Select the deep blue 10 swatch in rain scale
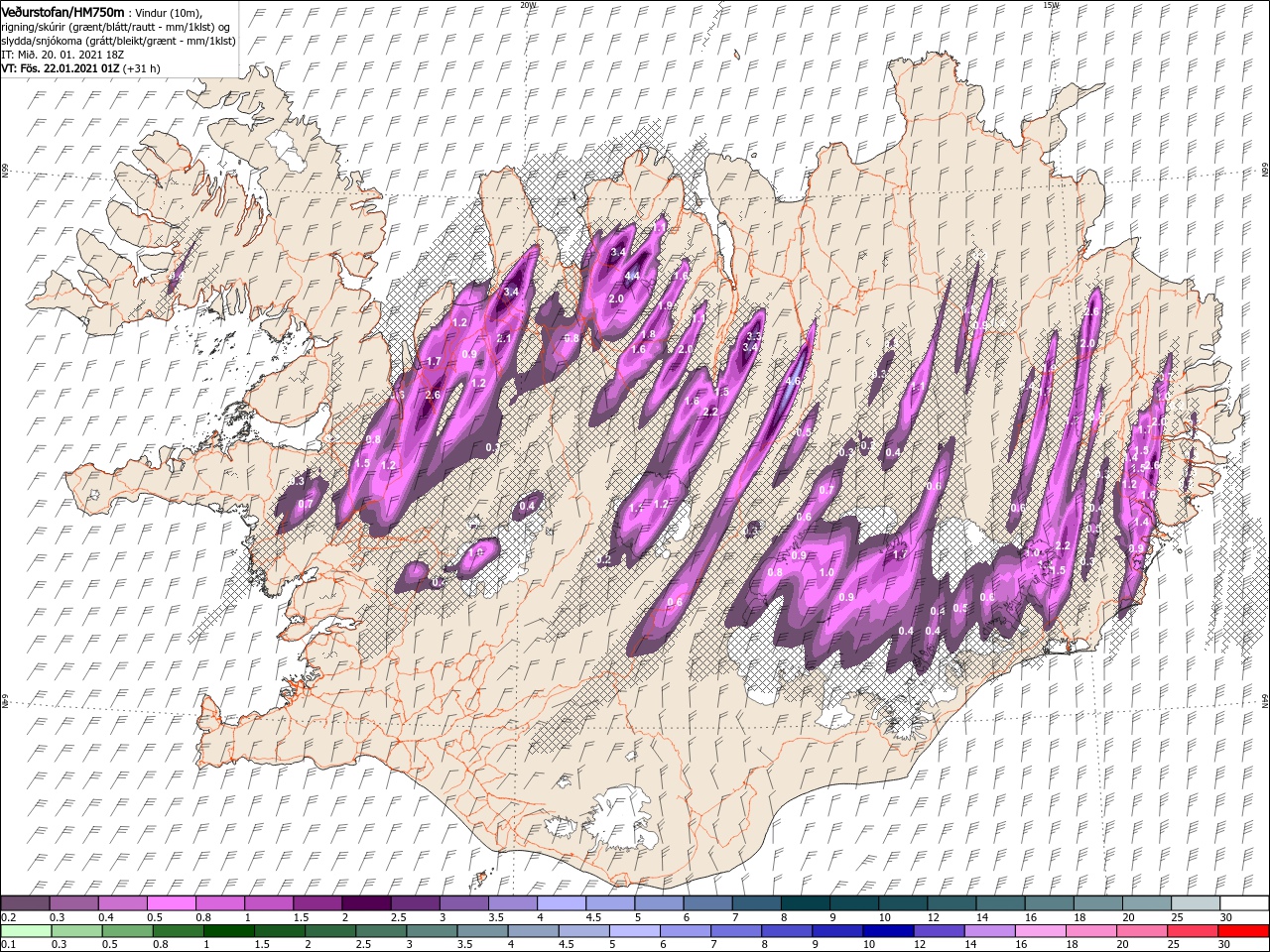The height and width of the screenshot is (952, 1270). [889, 931]
